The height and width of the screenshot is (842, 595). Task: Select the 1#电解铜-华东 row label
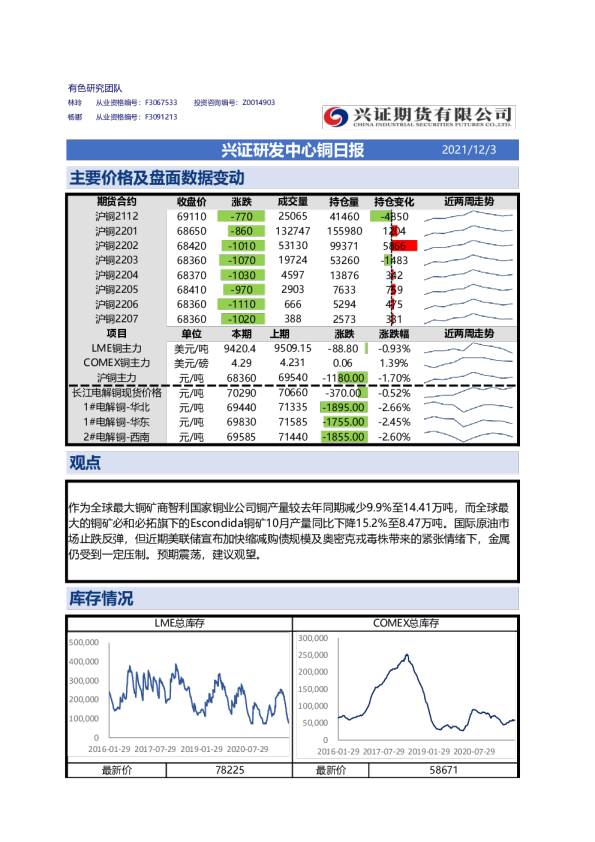coord(117,422)
